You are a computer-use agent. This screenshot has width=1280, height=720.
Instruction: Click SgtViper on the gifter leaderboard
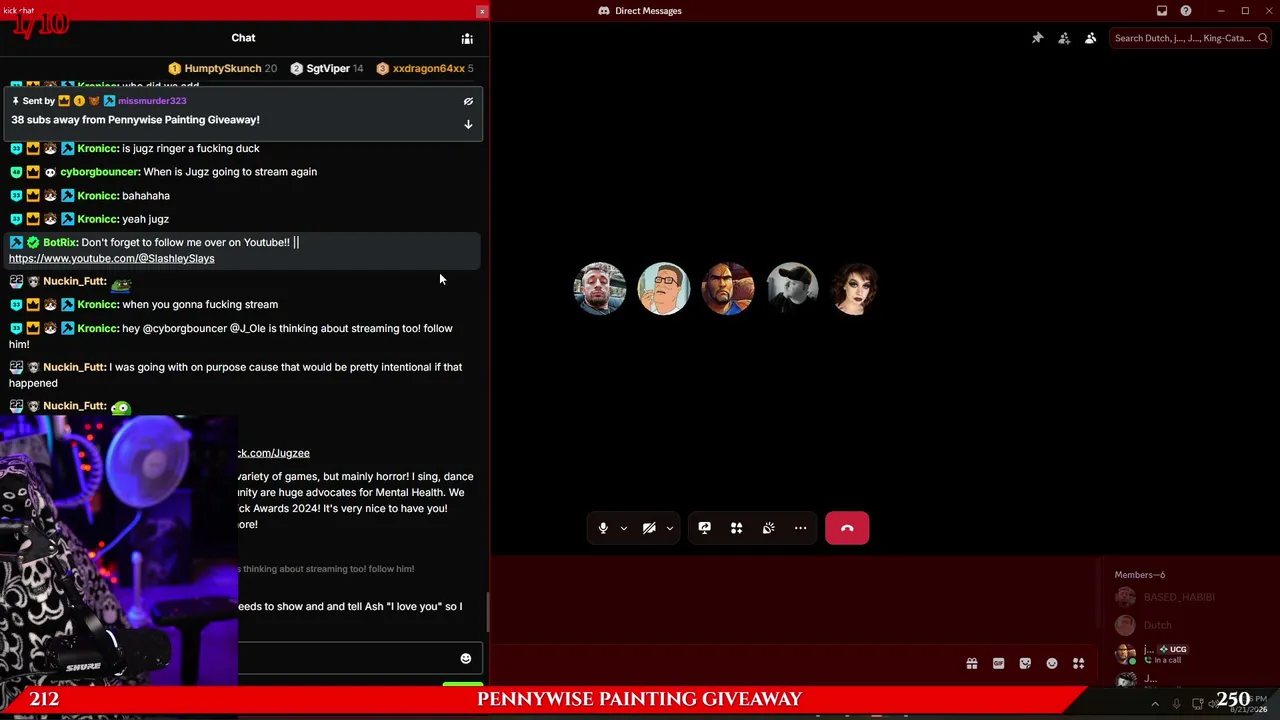pos(328,68)
